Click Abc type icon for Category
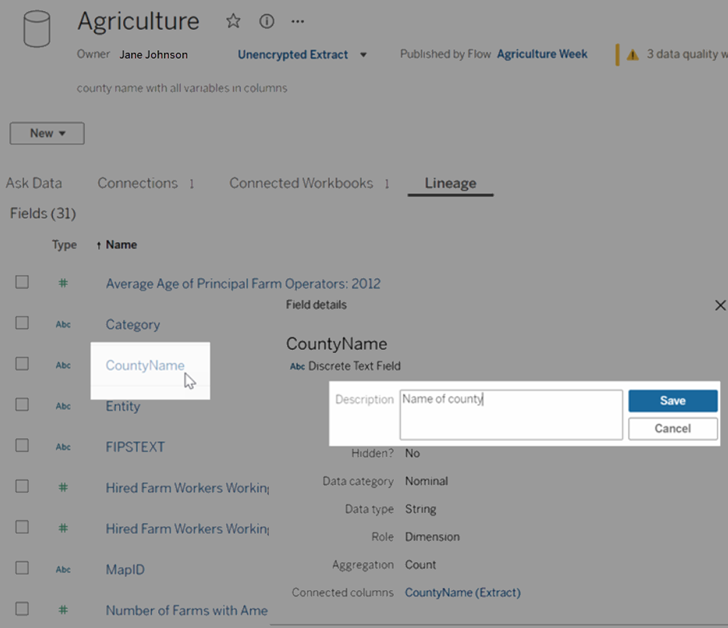Screen dimensions: 728x628 tap(63, 324)
